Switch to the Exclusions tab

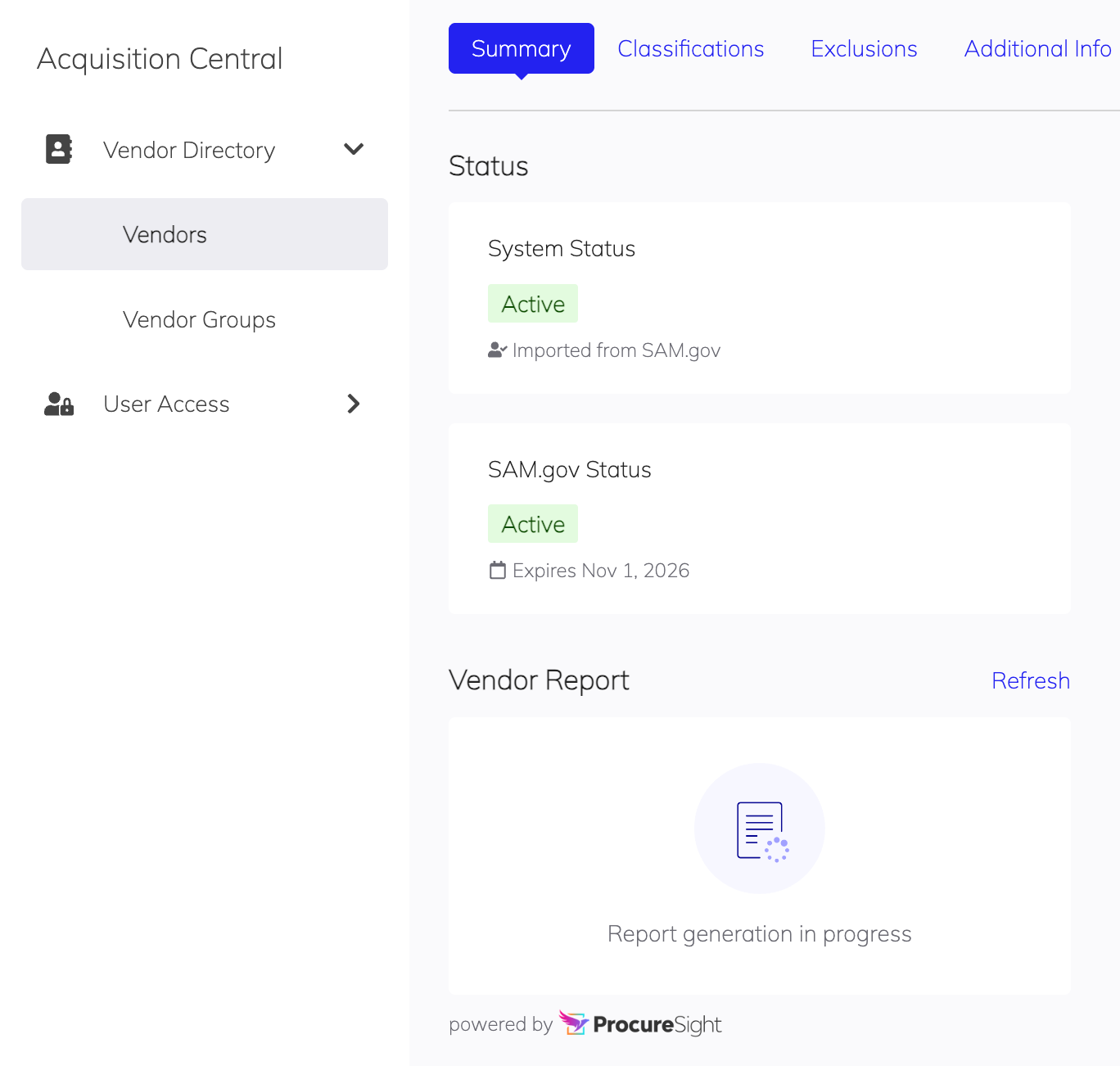[864, 48]
